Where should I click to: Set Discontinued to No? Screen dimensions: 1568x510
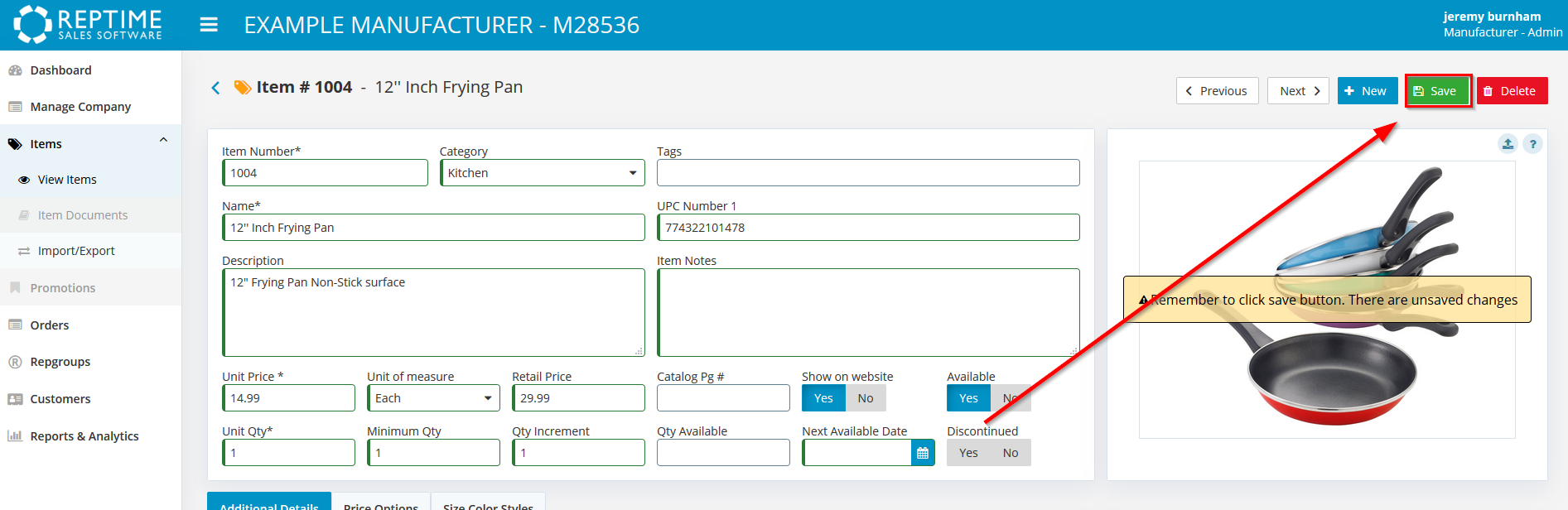click(x=1011, y=453)
